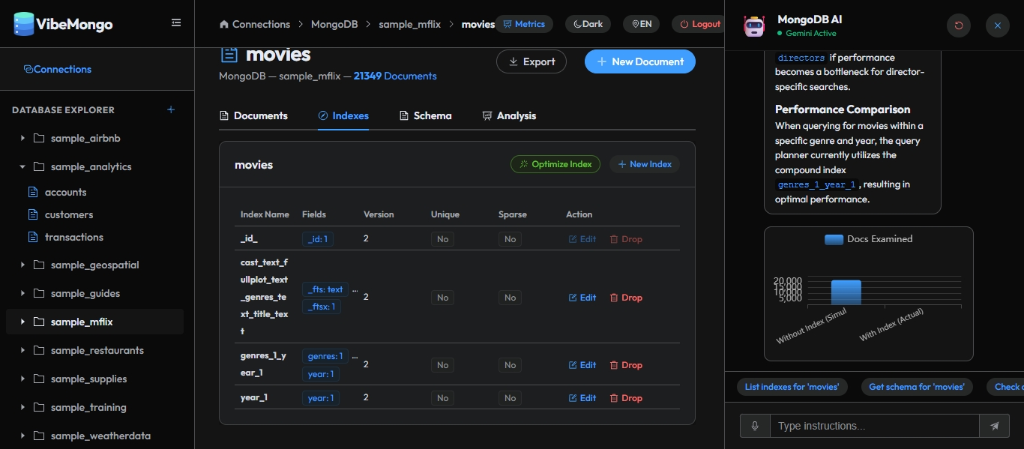This screenshot has height=449, width=1024.
Task: Expand the sample_training database
Action: click(23, 407)
